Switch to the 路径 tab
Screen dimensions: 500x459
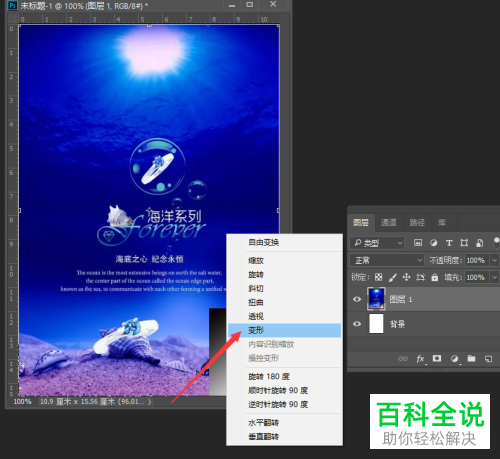pyautogui.click(x=417, y=222)
